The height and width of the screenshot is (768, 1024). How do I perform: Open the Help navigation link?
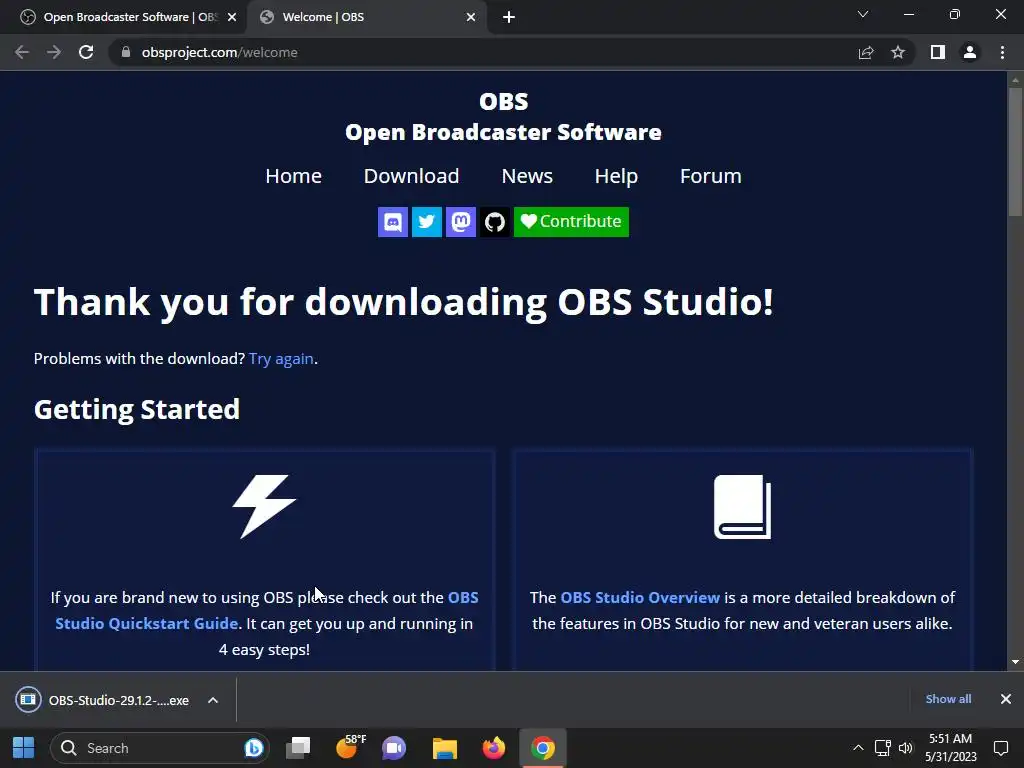pos(616,176)
